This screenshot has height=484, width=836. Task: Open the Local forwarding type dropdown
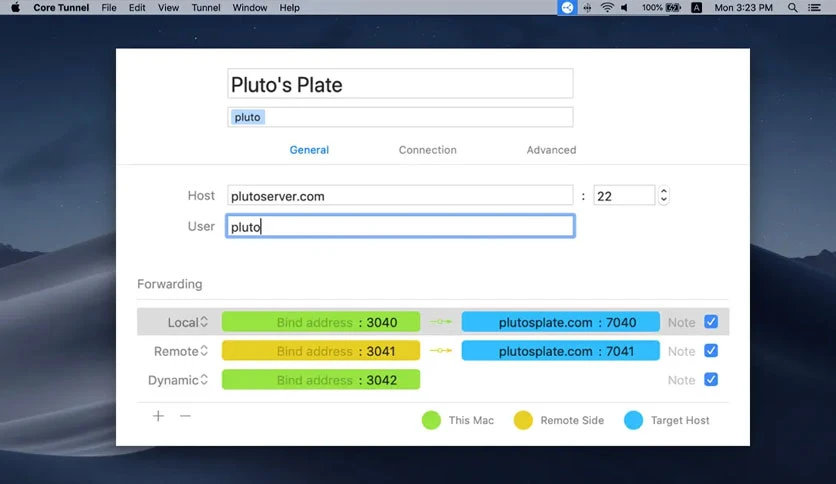pyautogui.click(x=188, y=322)
